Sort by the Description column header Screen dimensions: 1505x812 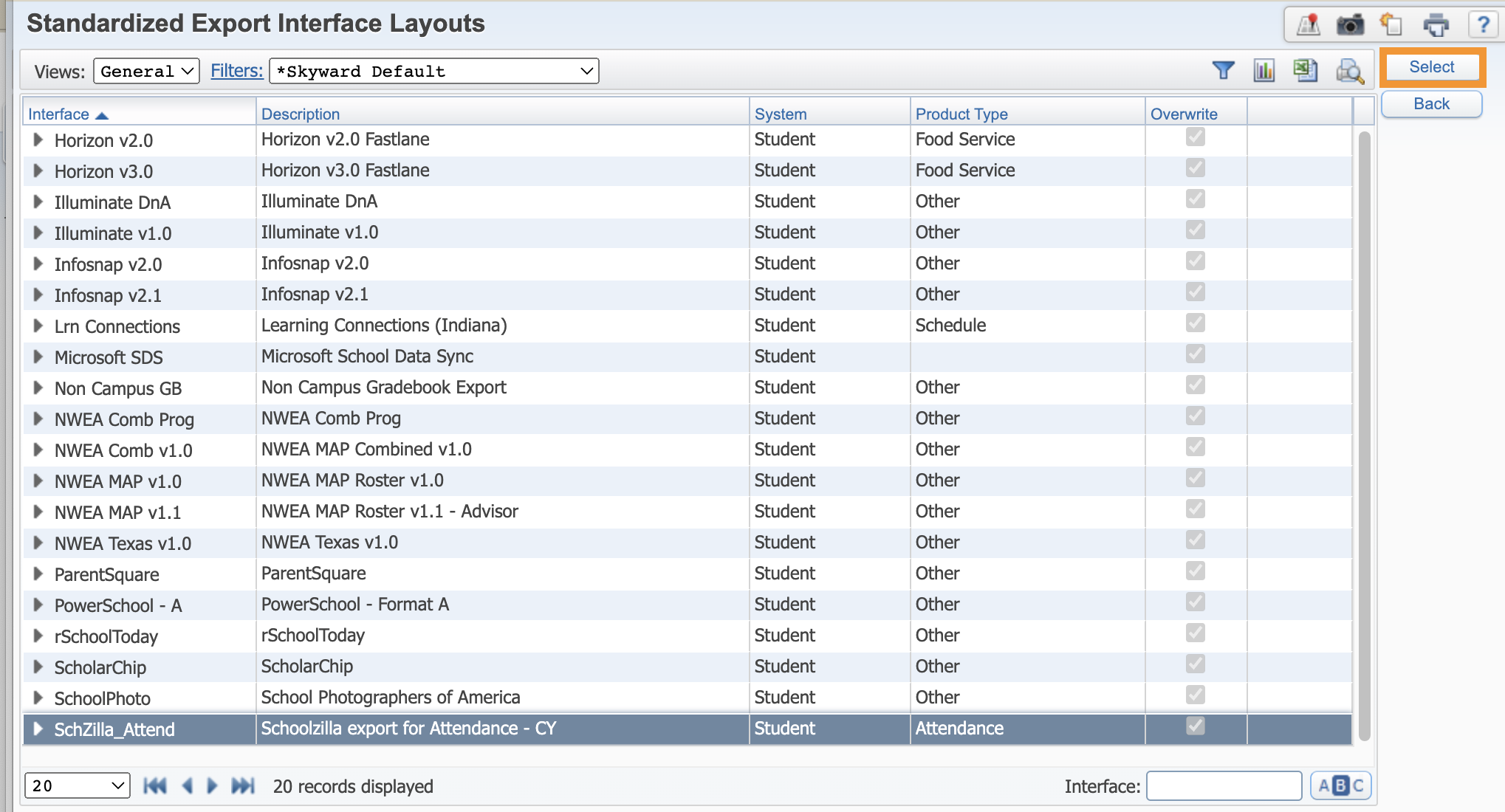[x=301, y=114]
